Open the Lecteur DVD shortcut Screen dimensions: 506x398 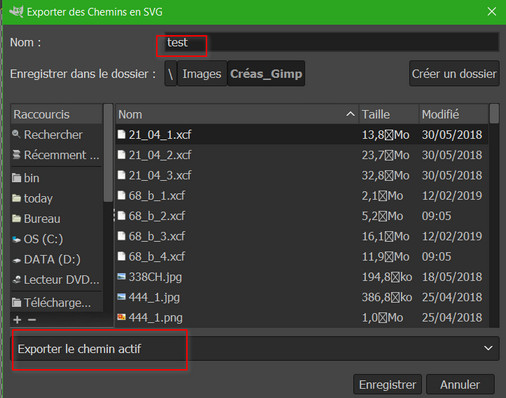pyautogui.click(x=57, y=280)
